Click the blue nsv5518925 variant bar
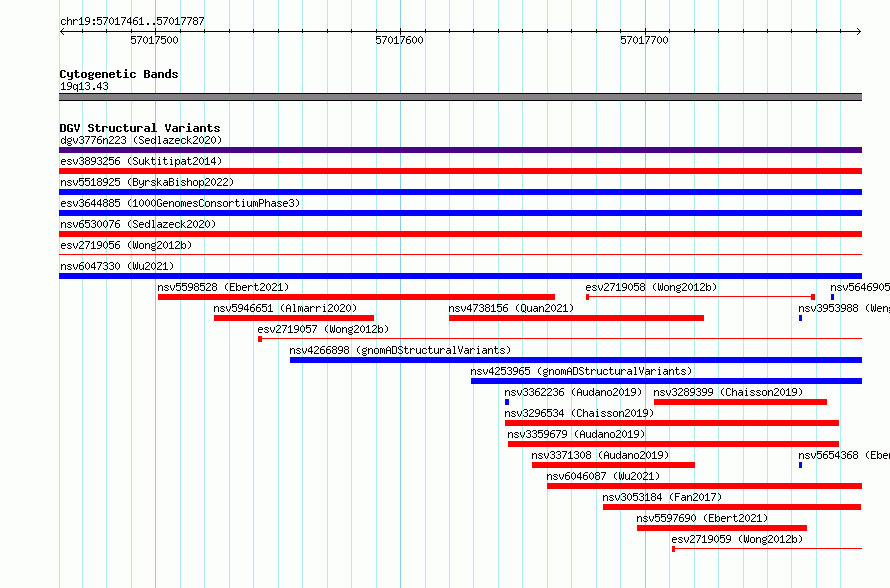This screenshot has width=890, height=588. click(460, 192)
